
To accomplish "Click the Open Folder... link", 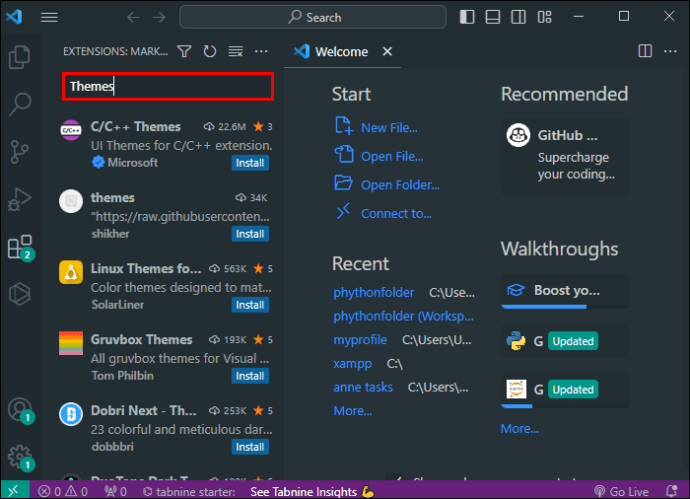I will coord(400,185).
